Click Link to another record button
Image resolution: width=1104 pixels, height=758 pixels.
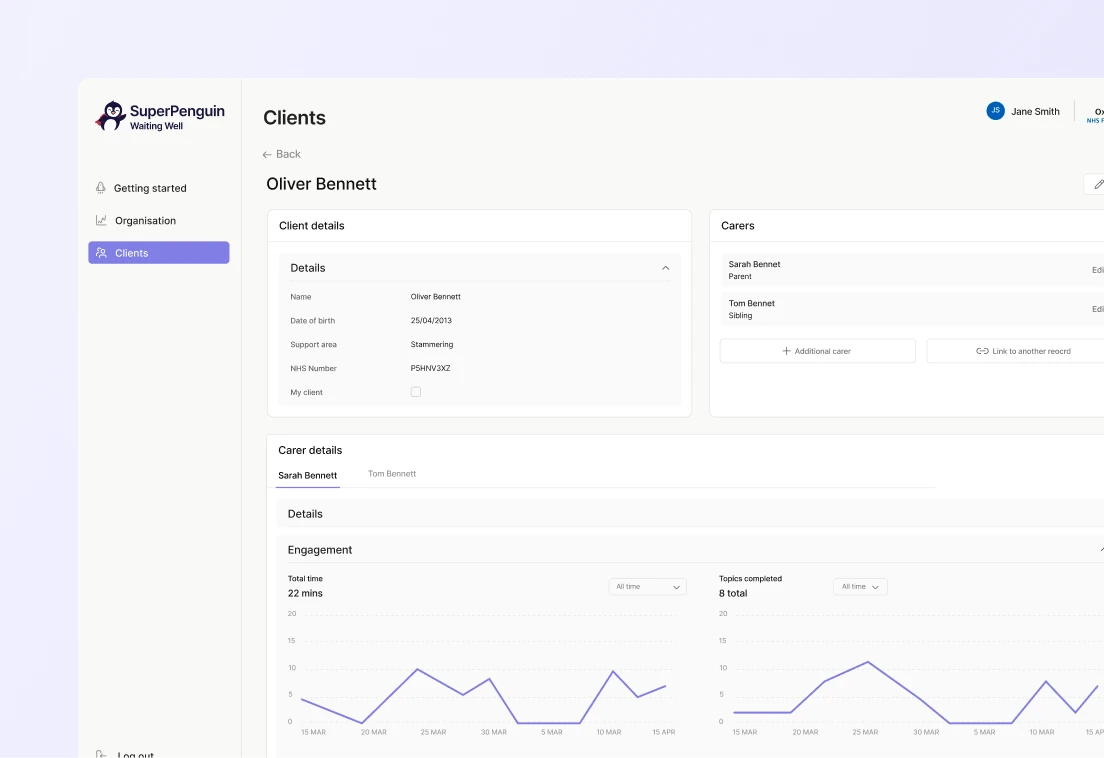click(1015, 351)
